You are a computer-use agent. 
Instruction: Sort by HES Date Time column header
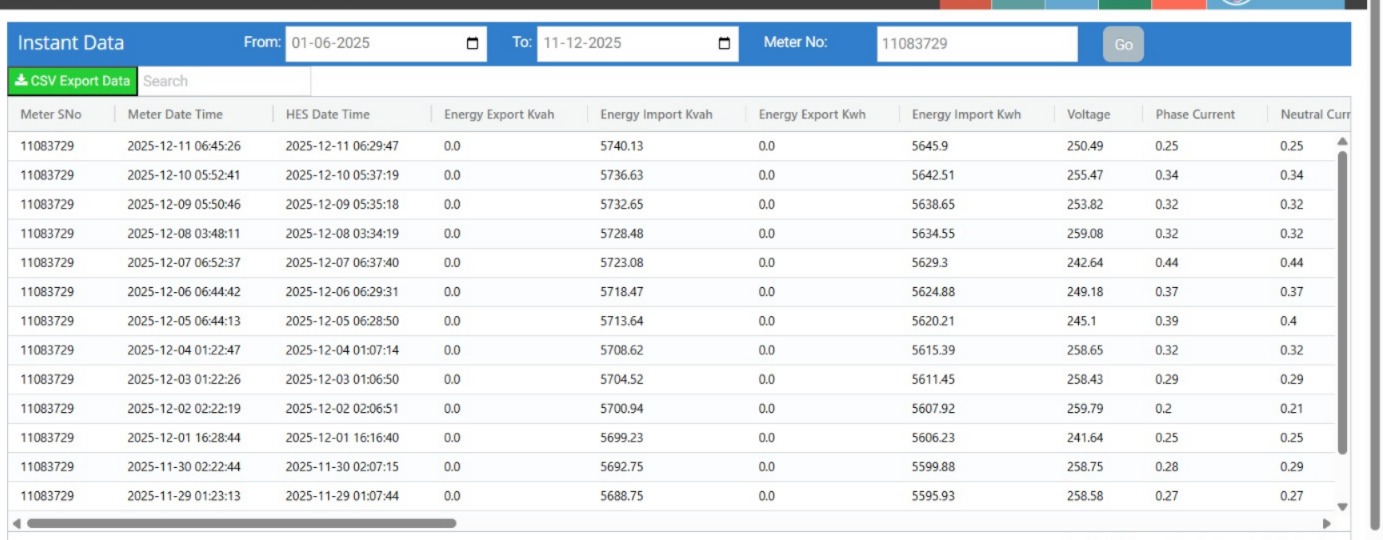pos(328,114)
